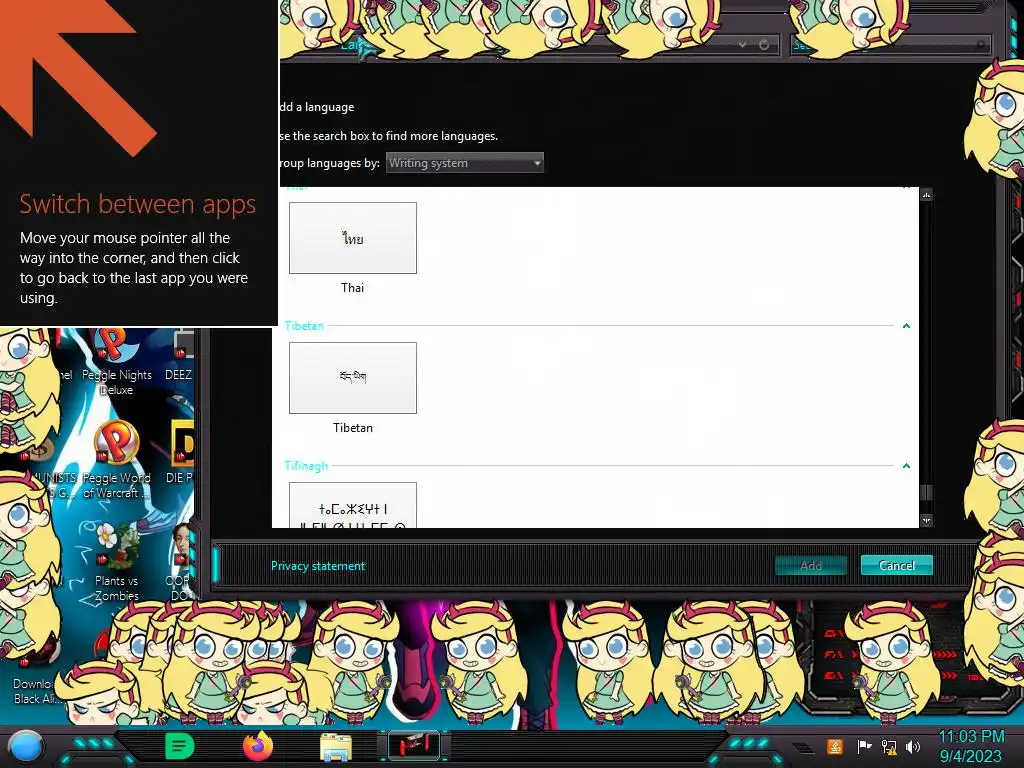Click the Add button
The width and height of the screenshot is (1024, 768).
pos(810,565)
